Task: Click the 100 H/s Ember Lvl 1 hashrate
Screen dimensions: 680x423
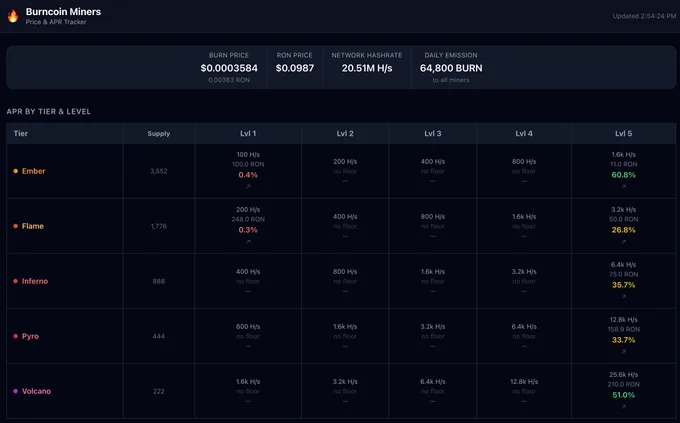Action: pos(248,154)
